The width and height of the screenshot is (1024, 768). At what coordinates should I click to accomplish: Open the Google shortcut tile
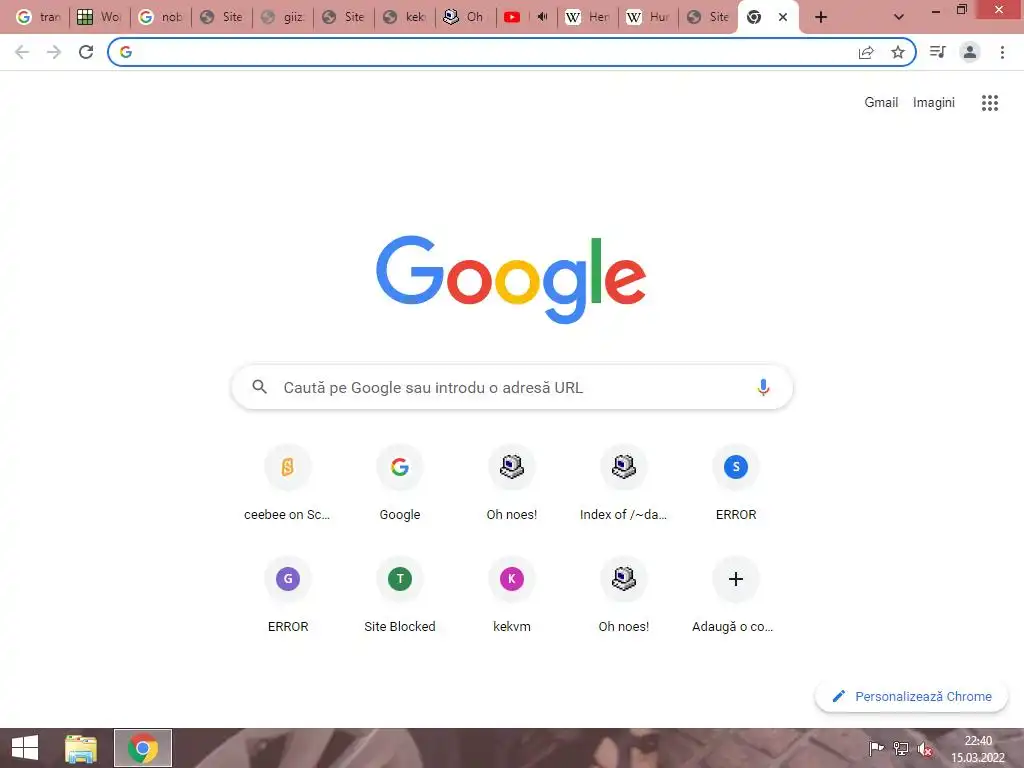pyautogui.click(x=400, y=483)
